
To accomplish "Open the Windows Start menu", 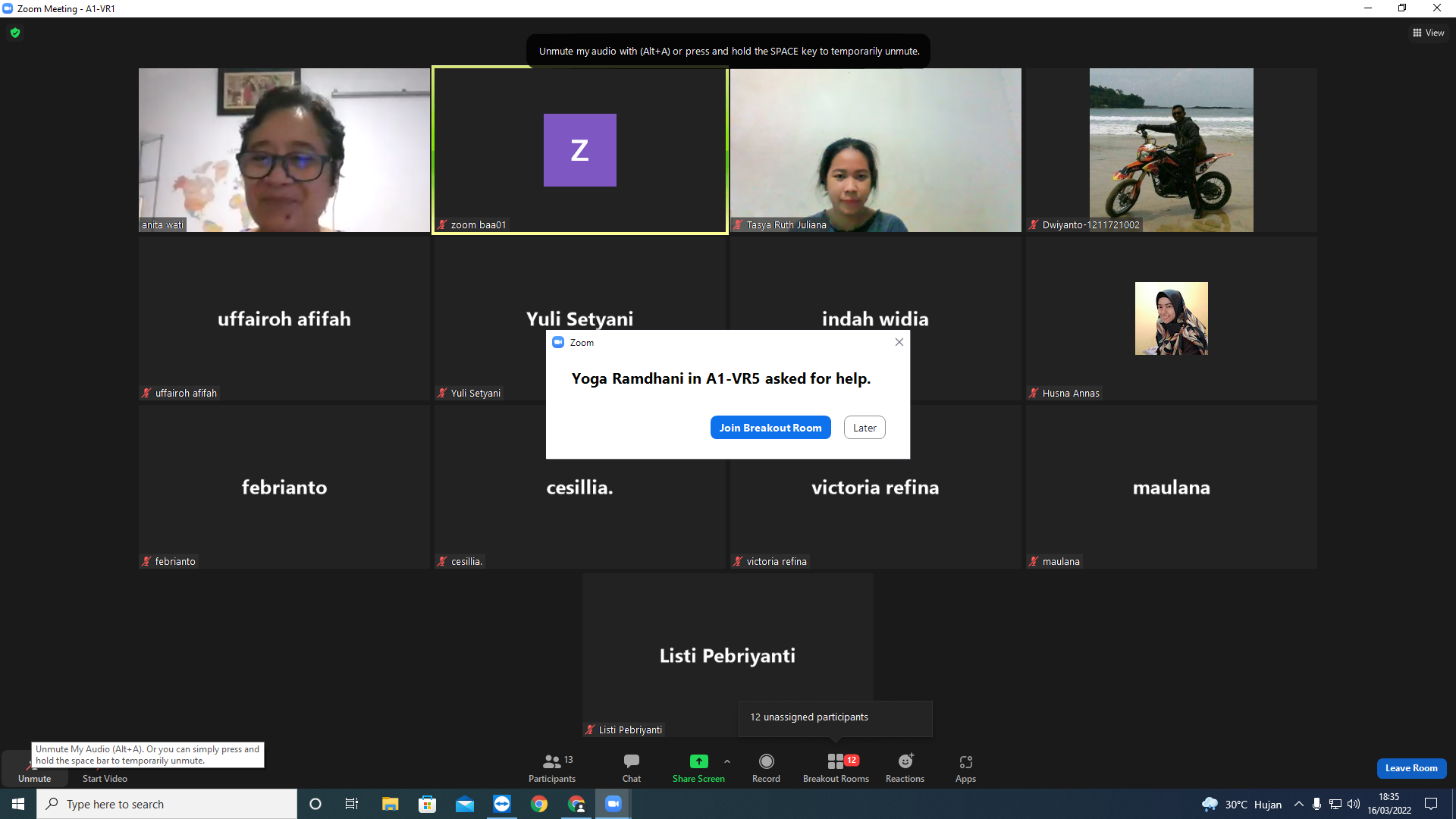I will pyautogui.click(x=18, y=804).
